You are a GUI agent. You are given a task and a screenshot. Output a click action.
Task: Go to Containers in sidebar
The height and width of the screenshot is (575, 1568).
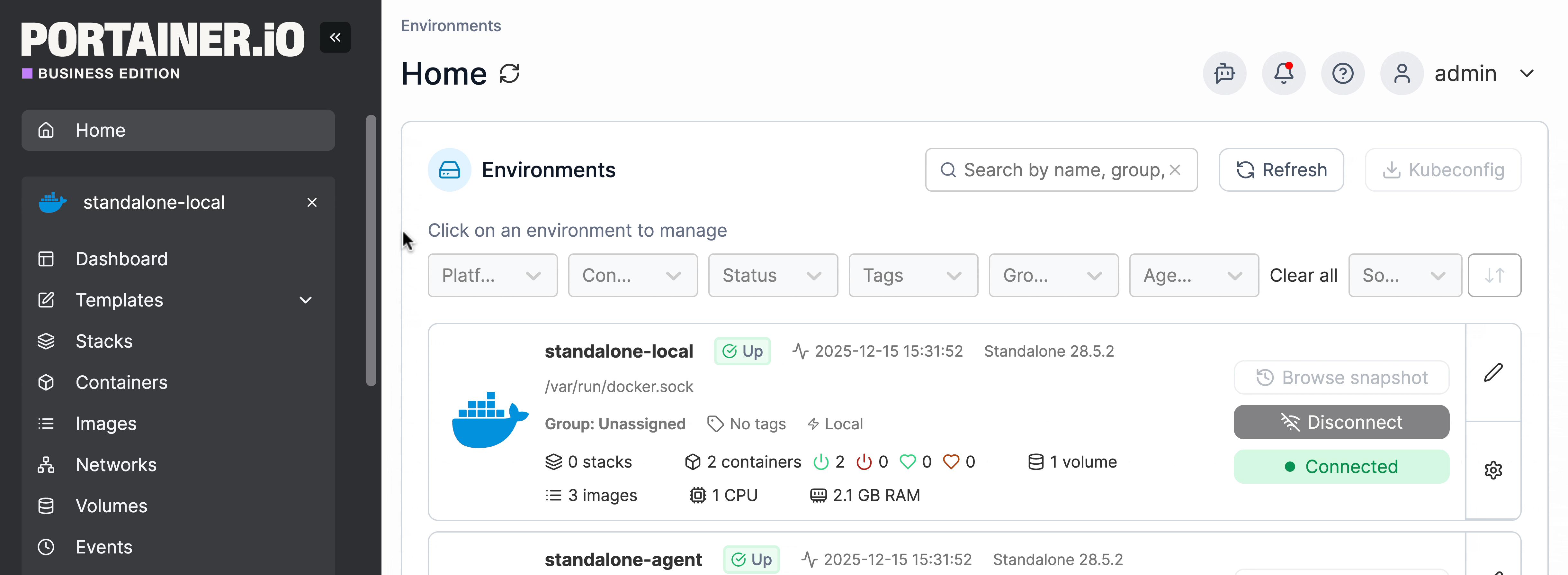pos(121,382)
